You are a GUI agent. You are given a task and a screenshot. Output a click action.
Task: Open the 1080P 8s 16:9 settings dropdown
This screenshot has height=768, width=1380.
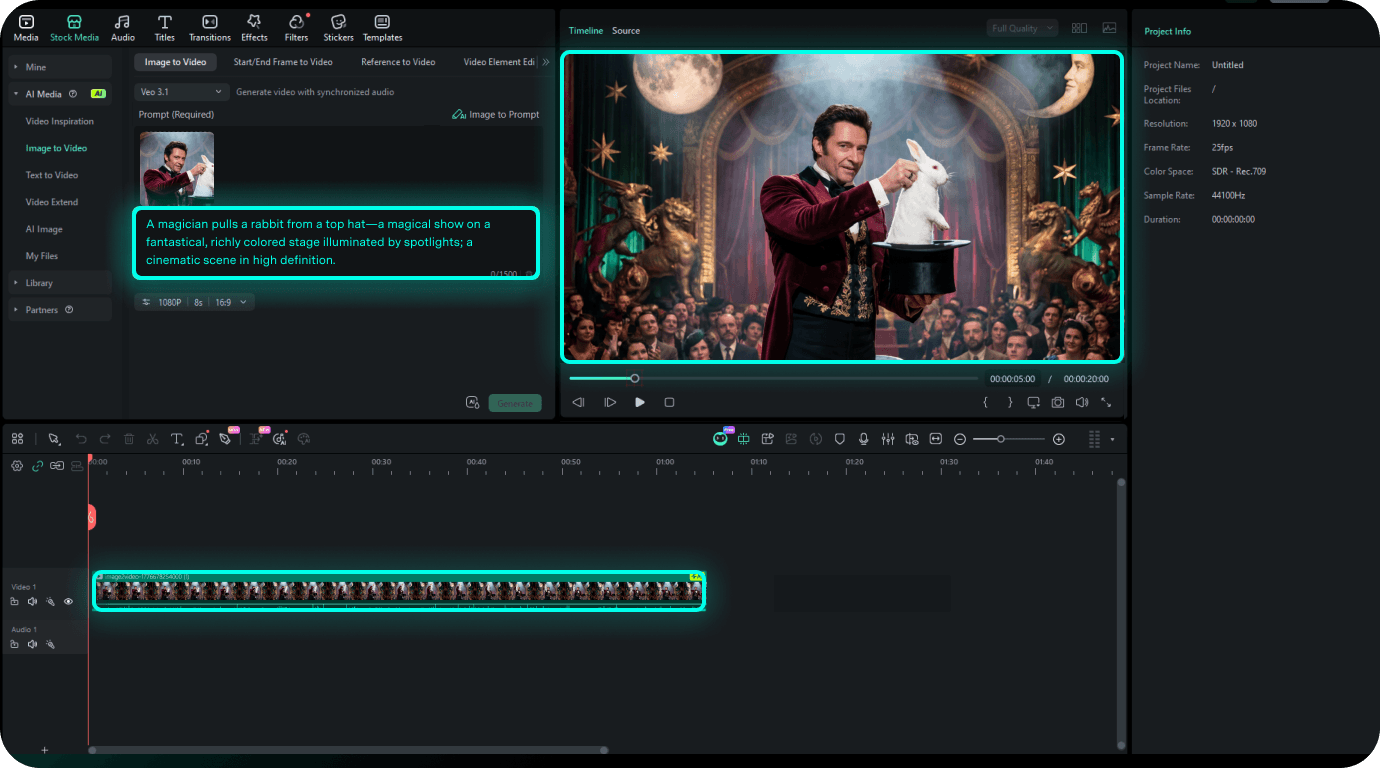point(194,302)
